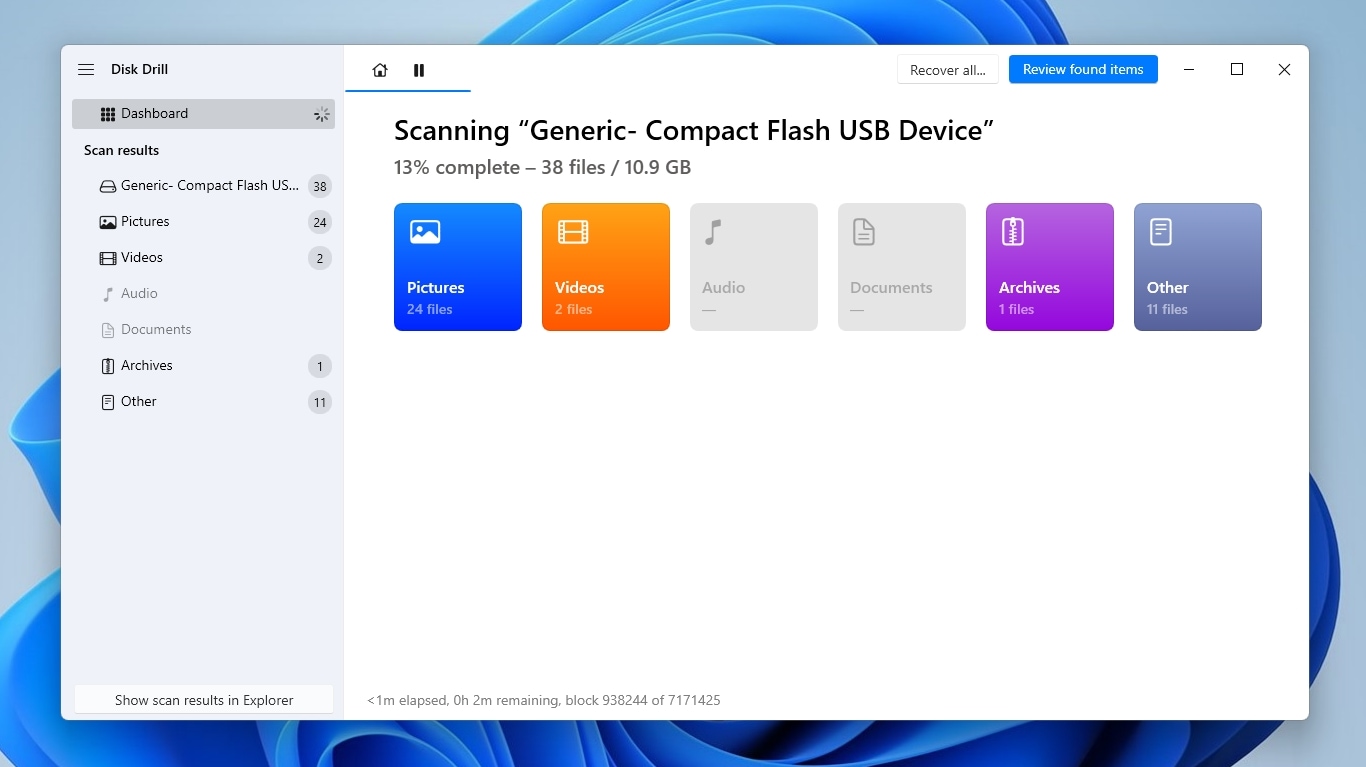
Task: Click the spinning scan indicator on Dashboard
Action: [321, 114]
